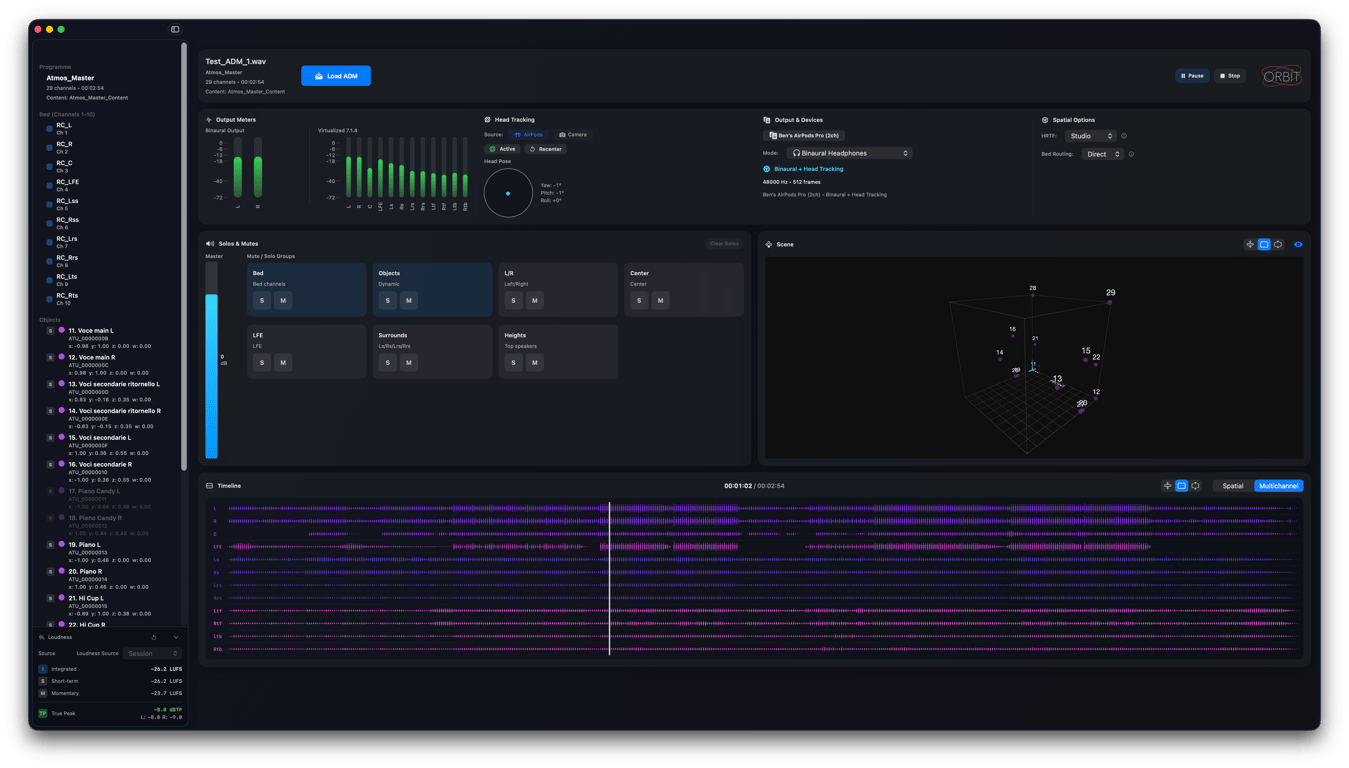Select the move/pan tool in the Scene panel
The image size is (1349, 768).
(1248, 244)
